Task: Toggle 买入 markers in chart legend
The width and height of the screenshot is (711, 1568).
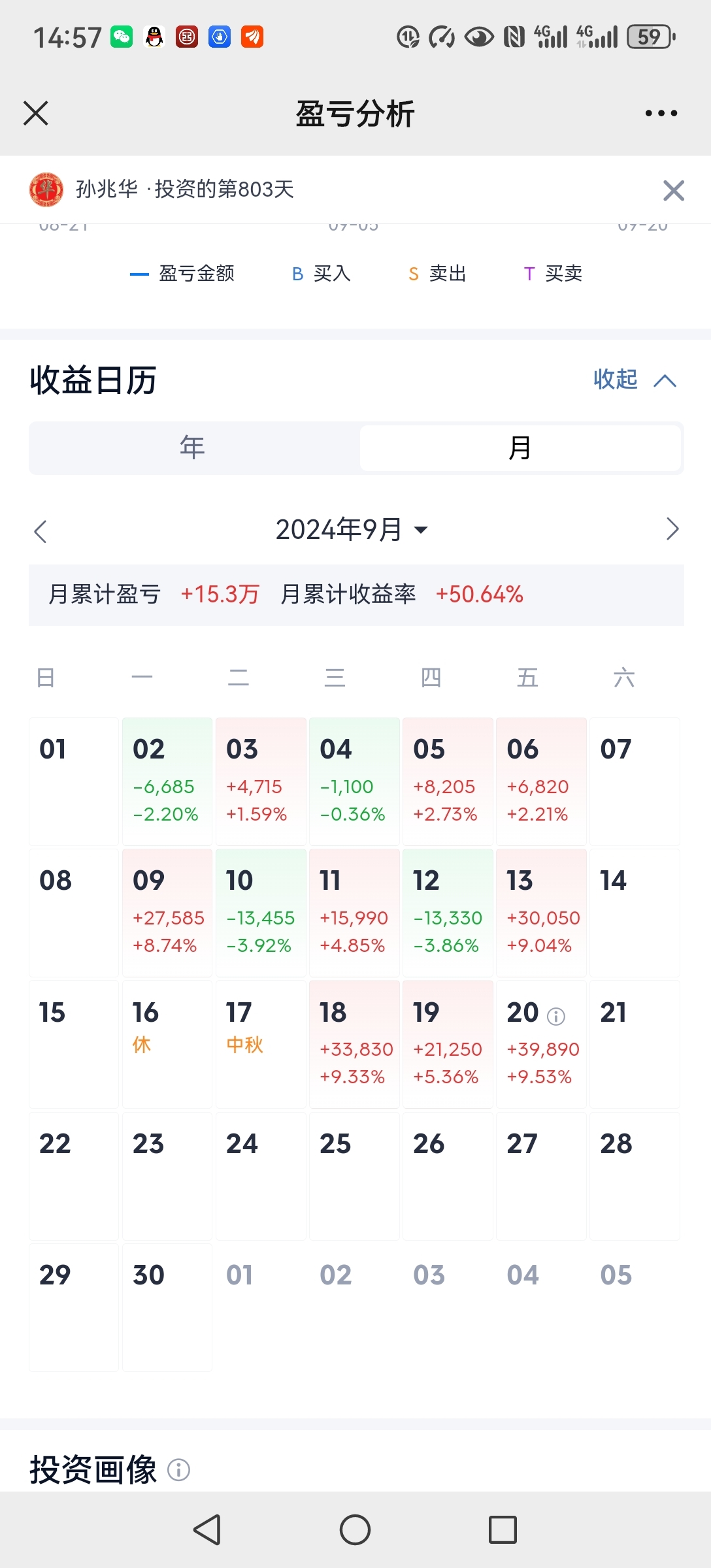Action: click(x=321, y=274)
